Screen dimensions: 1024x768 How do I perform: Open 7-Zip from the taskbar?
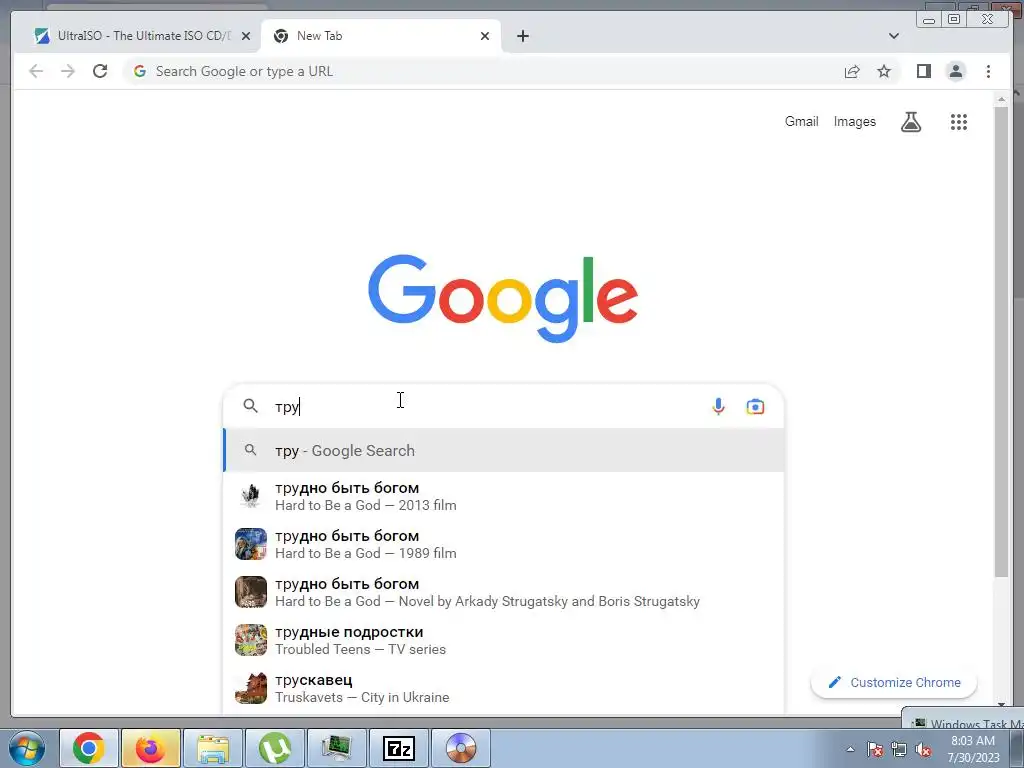(x=398, y=748)
